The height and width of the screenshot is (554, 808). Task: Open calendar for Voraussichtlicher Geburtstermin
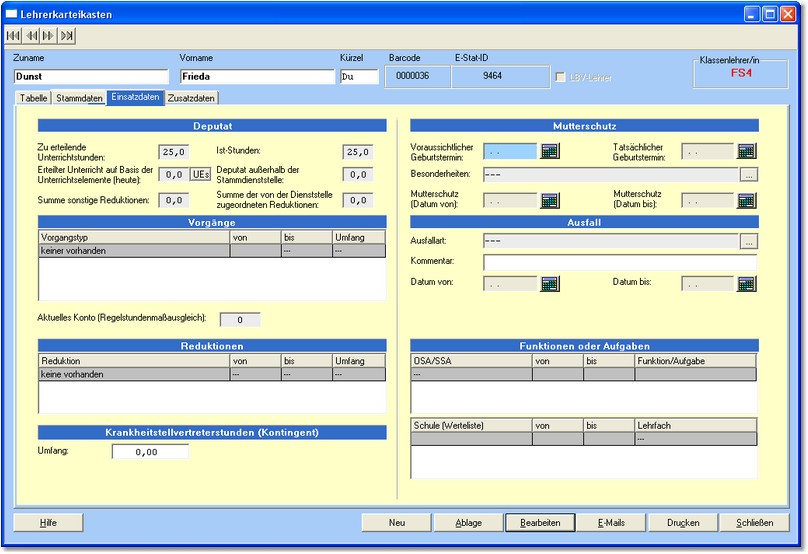pyautogui.click(x=550, y=151)
